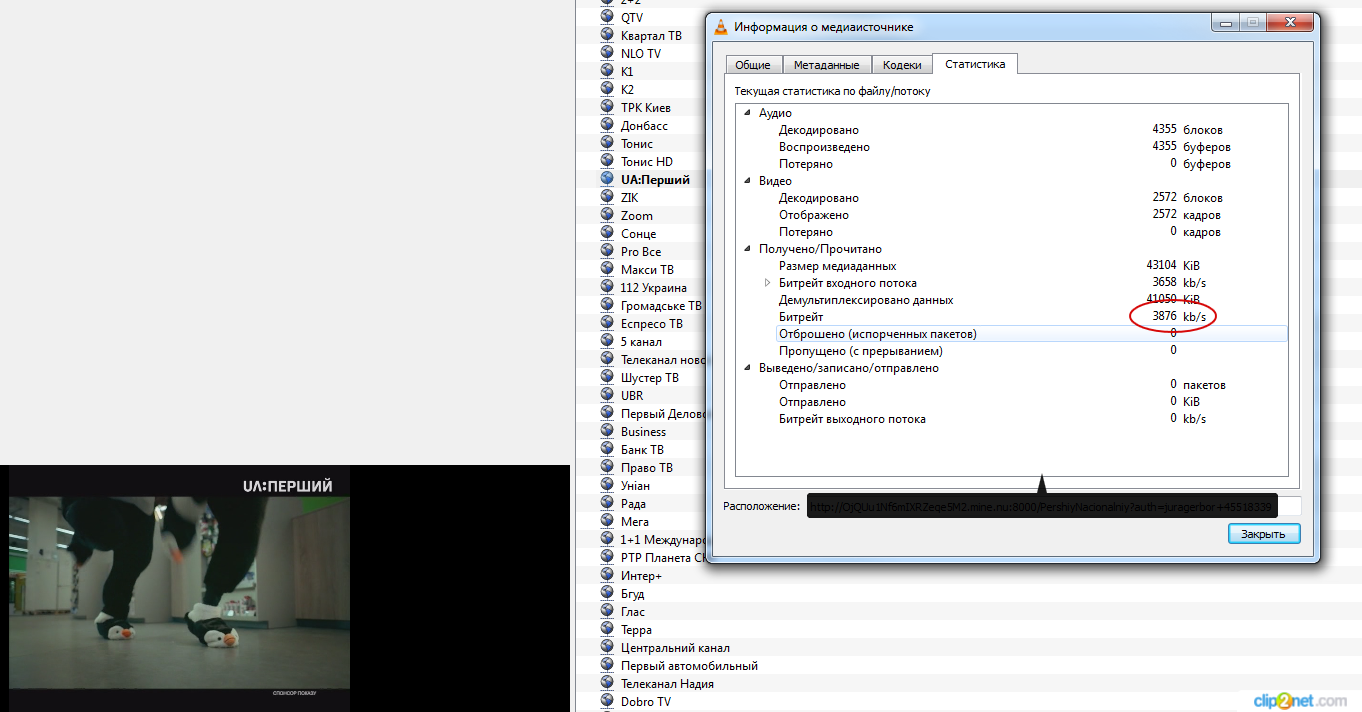This screenshot has height=712, width=1362.
Task: Collapse the Видео statistics section
Action: pos(747,181)
